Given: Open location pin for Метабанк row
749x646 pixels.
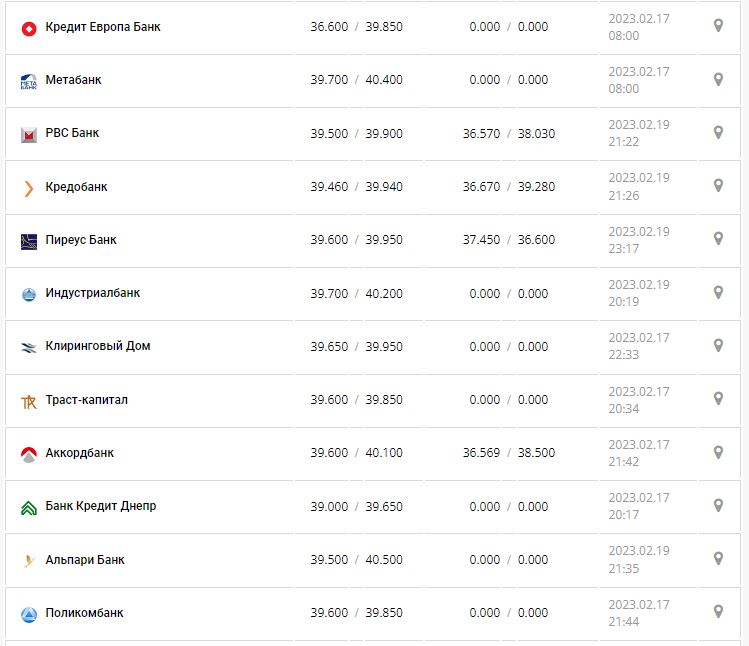Looking at the screenshot, I should coord(717,79).
